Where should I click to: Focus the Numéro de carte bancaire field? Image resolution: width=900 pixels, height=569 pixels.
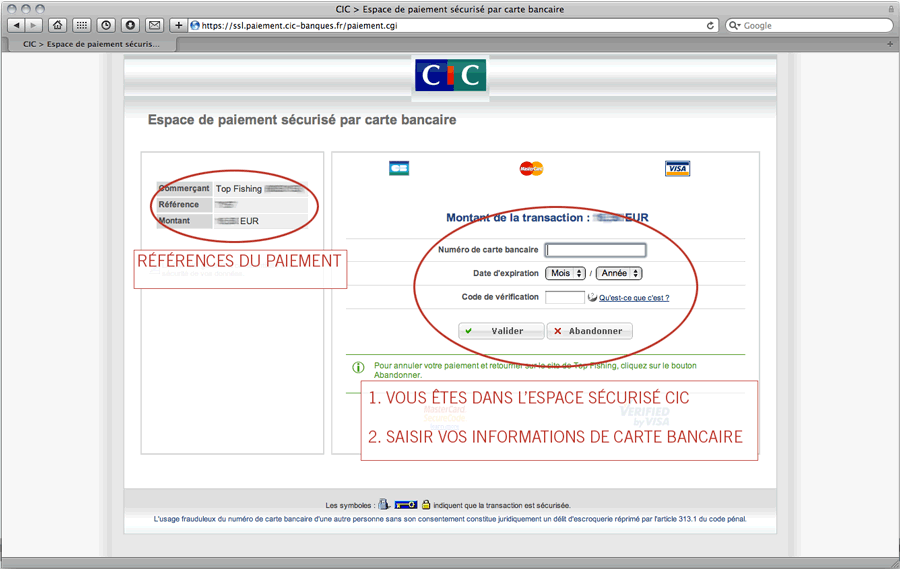click(x=595, y=250)
